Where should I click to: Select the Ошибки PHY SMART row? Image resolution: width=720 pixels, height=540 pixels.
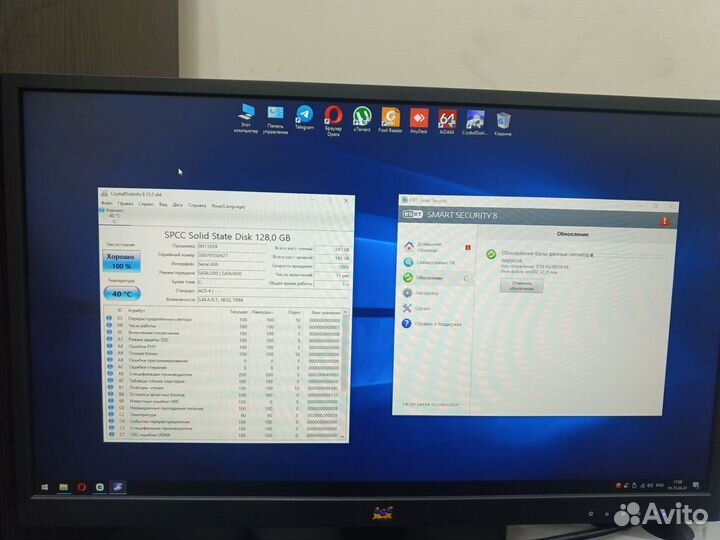click(x=223, y=347)
